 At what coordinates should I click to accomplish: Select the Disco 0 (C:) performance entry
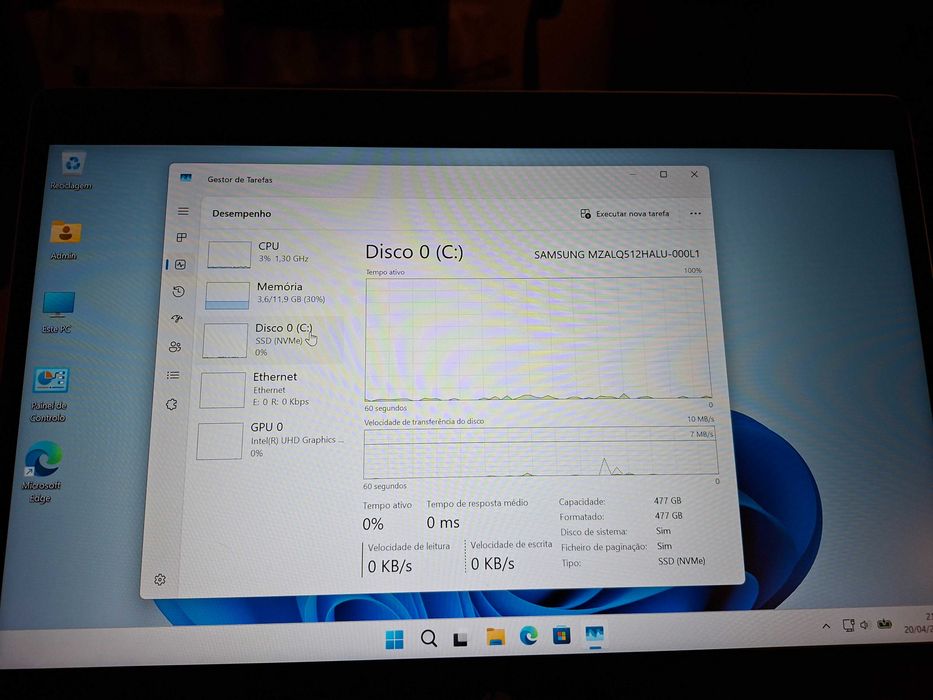[270, 339]
